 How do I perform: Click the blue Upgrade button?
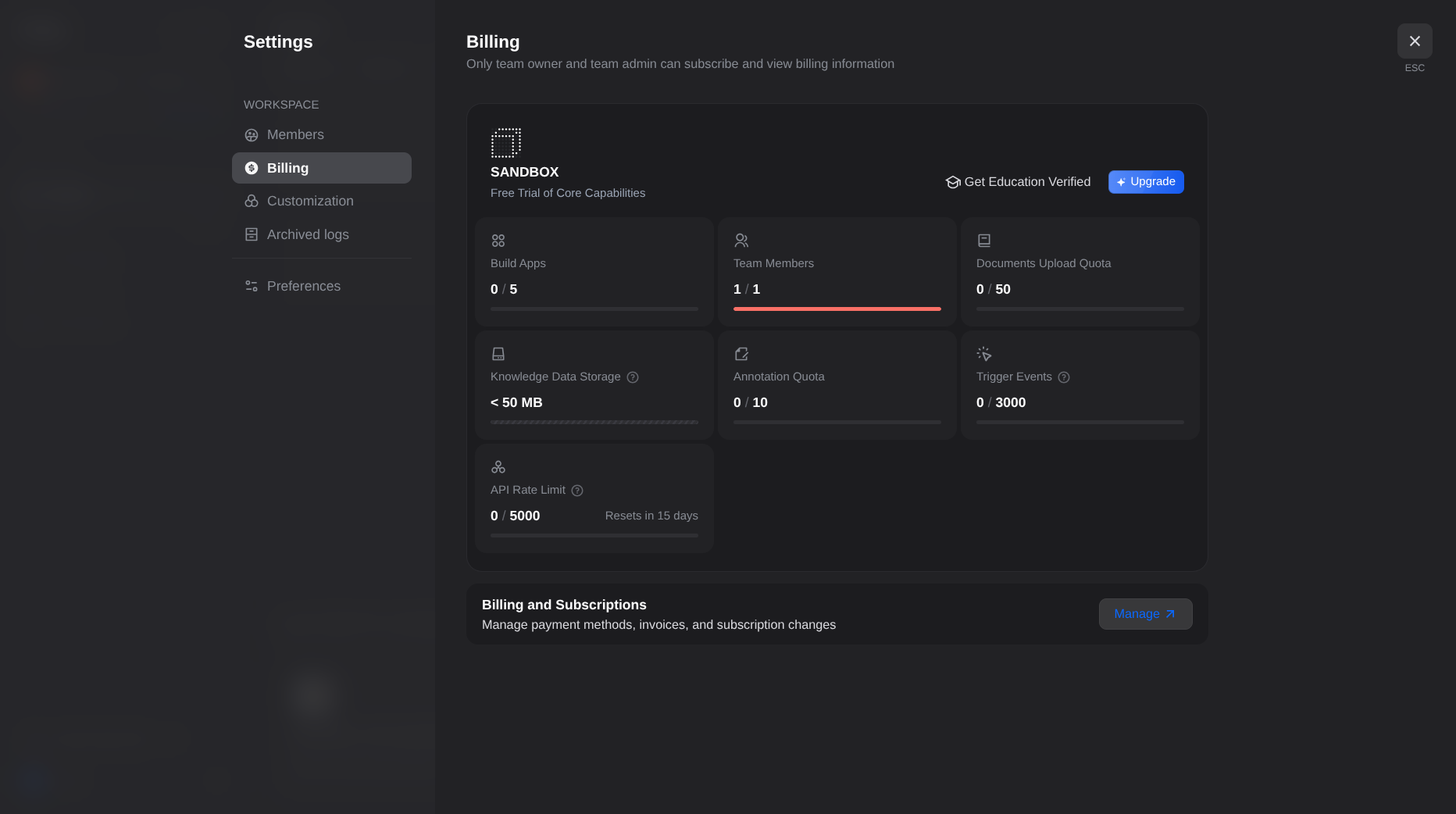[x=1146, y=182]
